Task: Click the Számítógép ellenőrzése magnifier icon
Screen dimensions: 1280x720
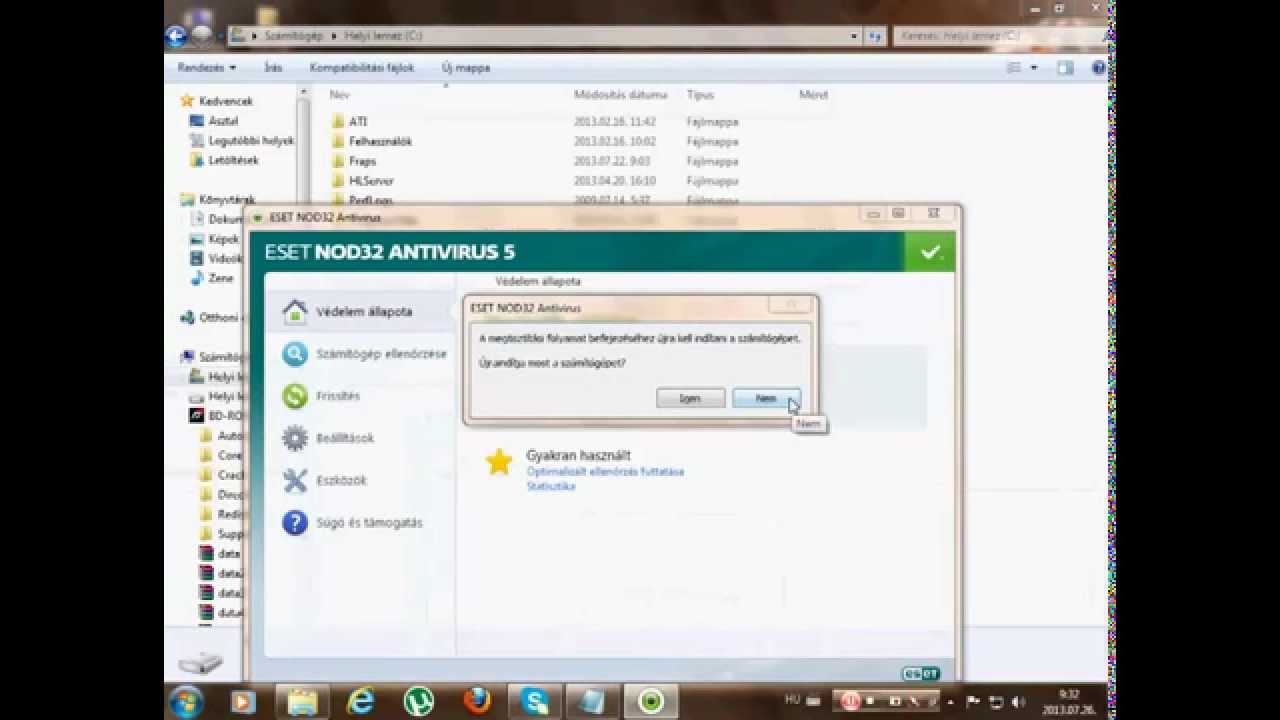Action: coord(294,354)
